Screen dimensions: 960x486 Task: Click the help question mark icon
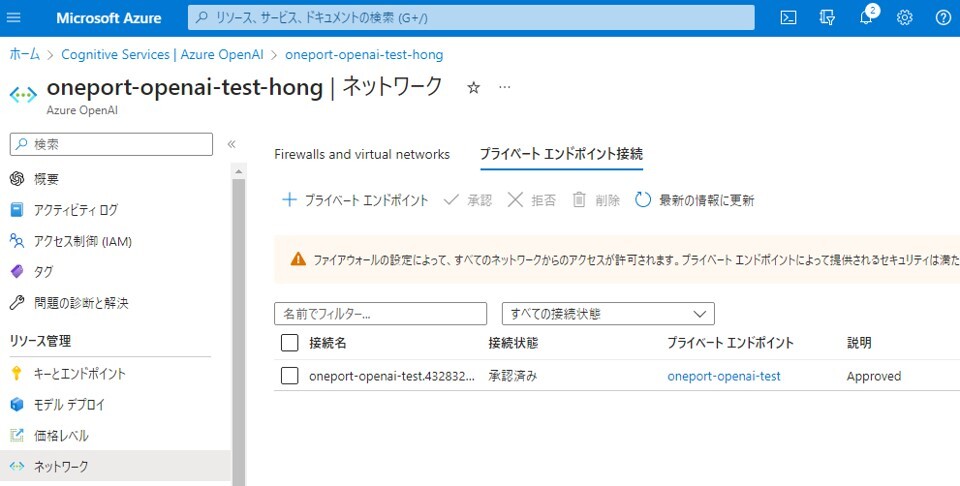pos(943,18)
